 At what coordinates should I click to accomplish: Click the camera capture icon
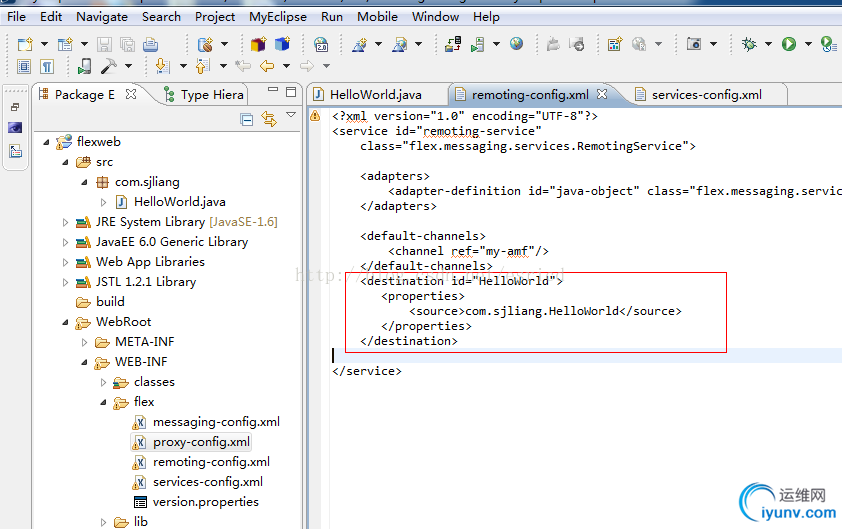click(x=694, y=44)
